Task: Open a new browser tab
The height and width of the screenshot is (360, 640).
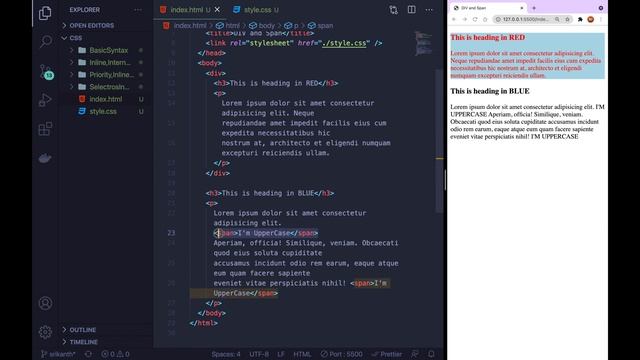Action: [x=534, y=8]
